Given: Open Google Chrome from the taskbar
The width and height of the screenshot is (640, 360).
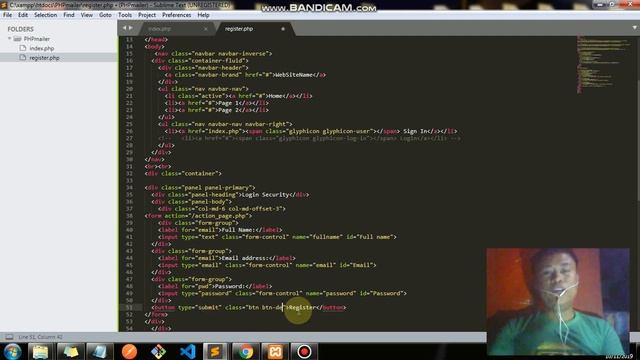Looking at the screenshot, I should point(246,352).
